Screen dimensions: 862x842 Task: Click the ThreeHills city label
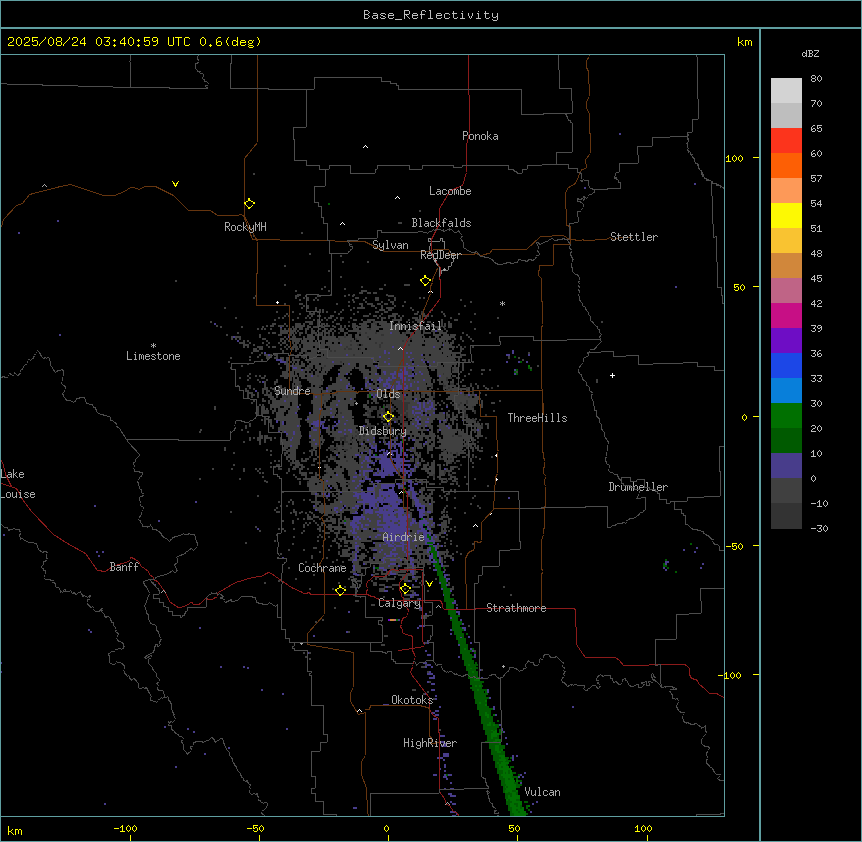click(x=537, y=418)
